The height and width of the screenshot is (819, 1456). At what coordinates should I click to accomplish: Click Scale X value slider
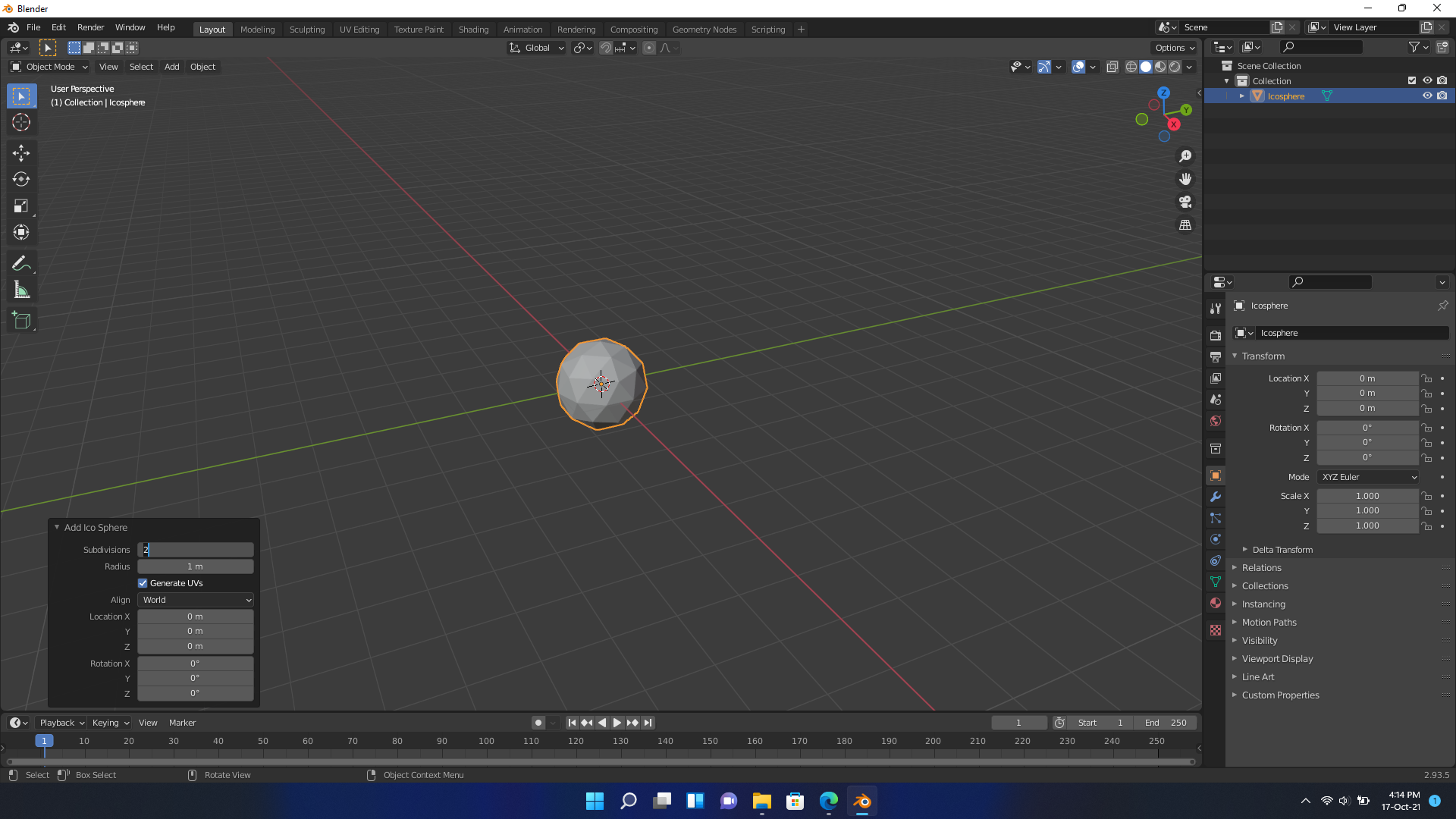pyautogui.click(x=1368, y=496)
